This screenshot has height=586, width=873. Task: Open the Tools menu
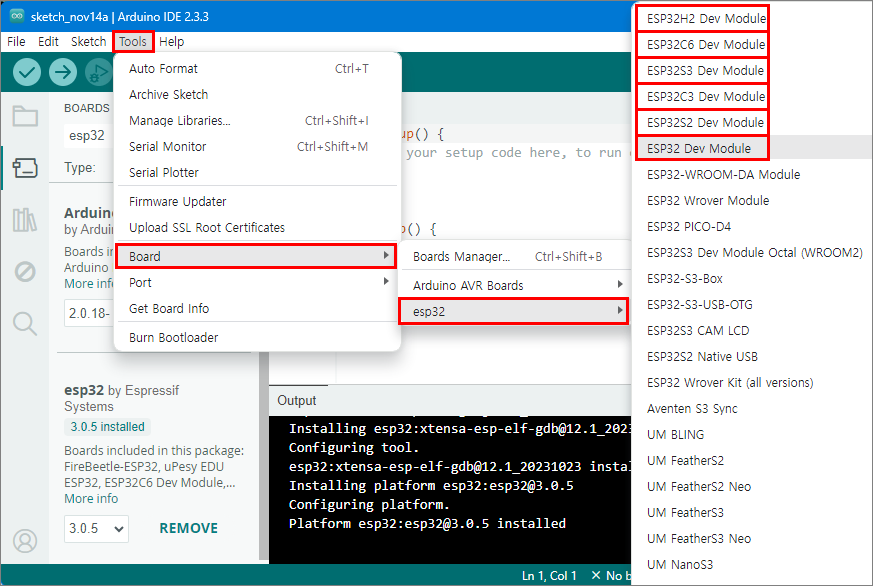133,42
